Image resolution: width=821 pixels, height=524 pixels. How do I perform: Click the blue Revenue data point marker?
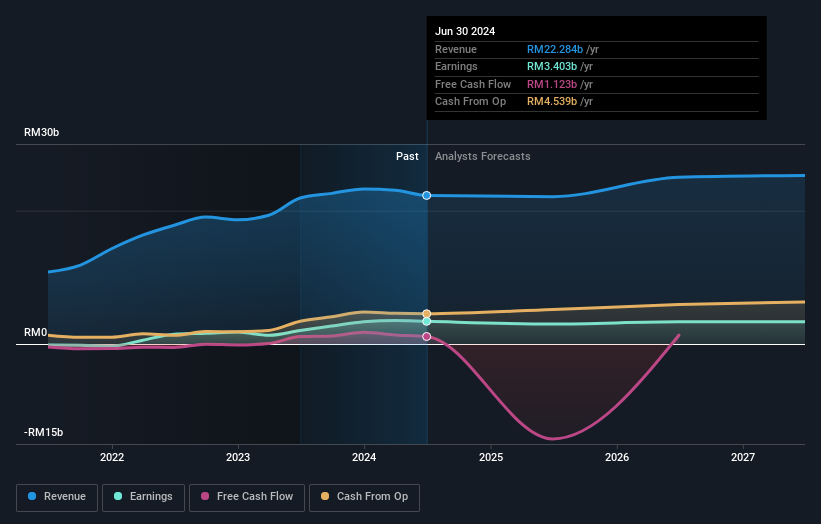tap(427, 195)
